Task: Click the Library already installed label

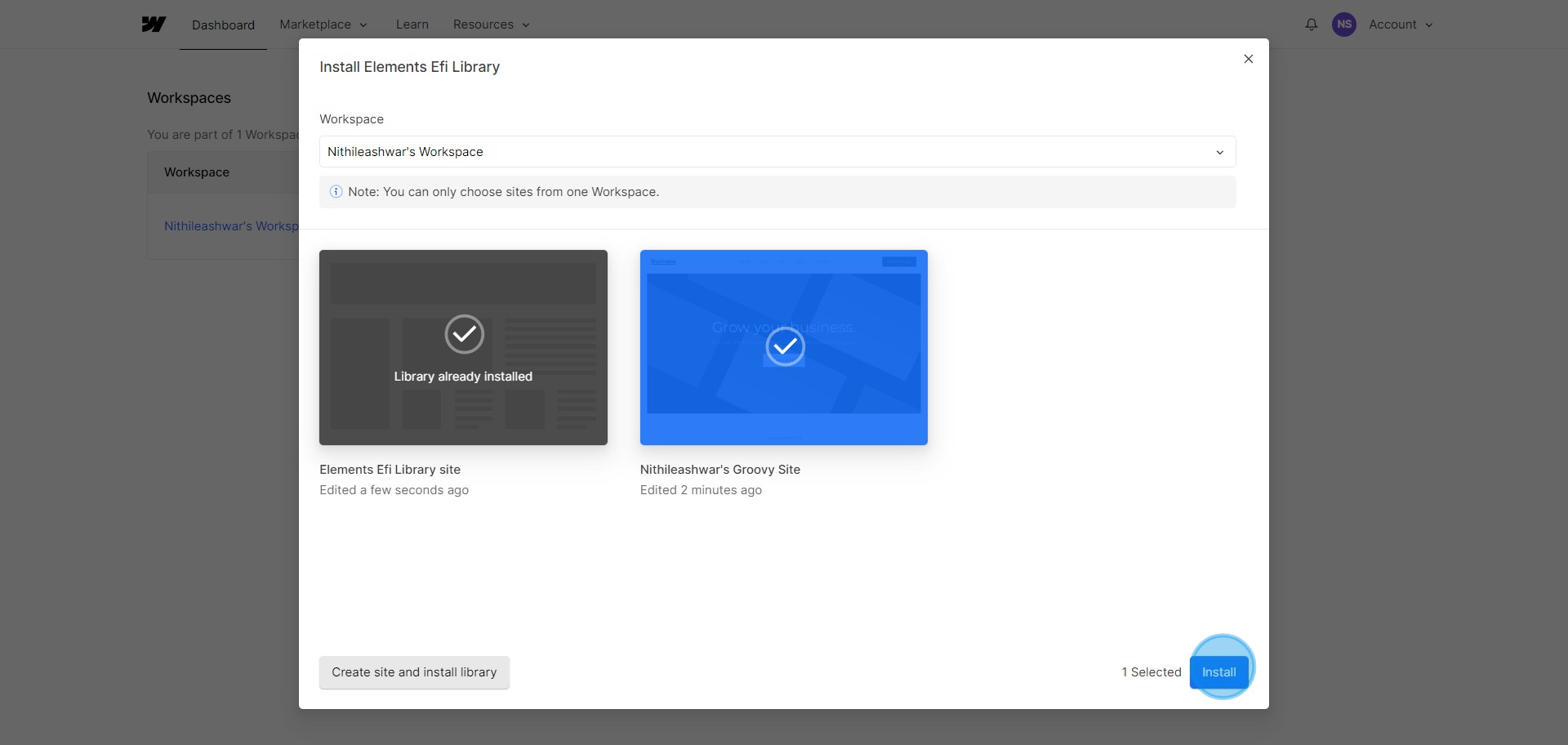Action: [x=463, y=377]
